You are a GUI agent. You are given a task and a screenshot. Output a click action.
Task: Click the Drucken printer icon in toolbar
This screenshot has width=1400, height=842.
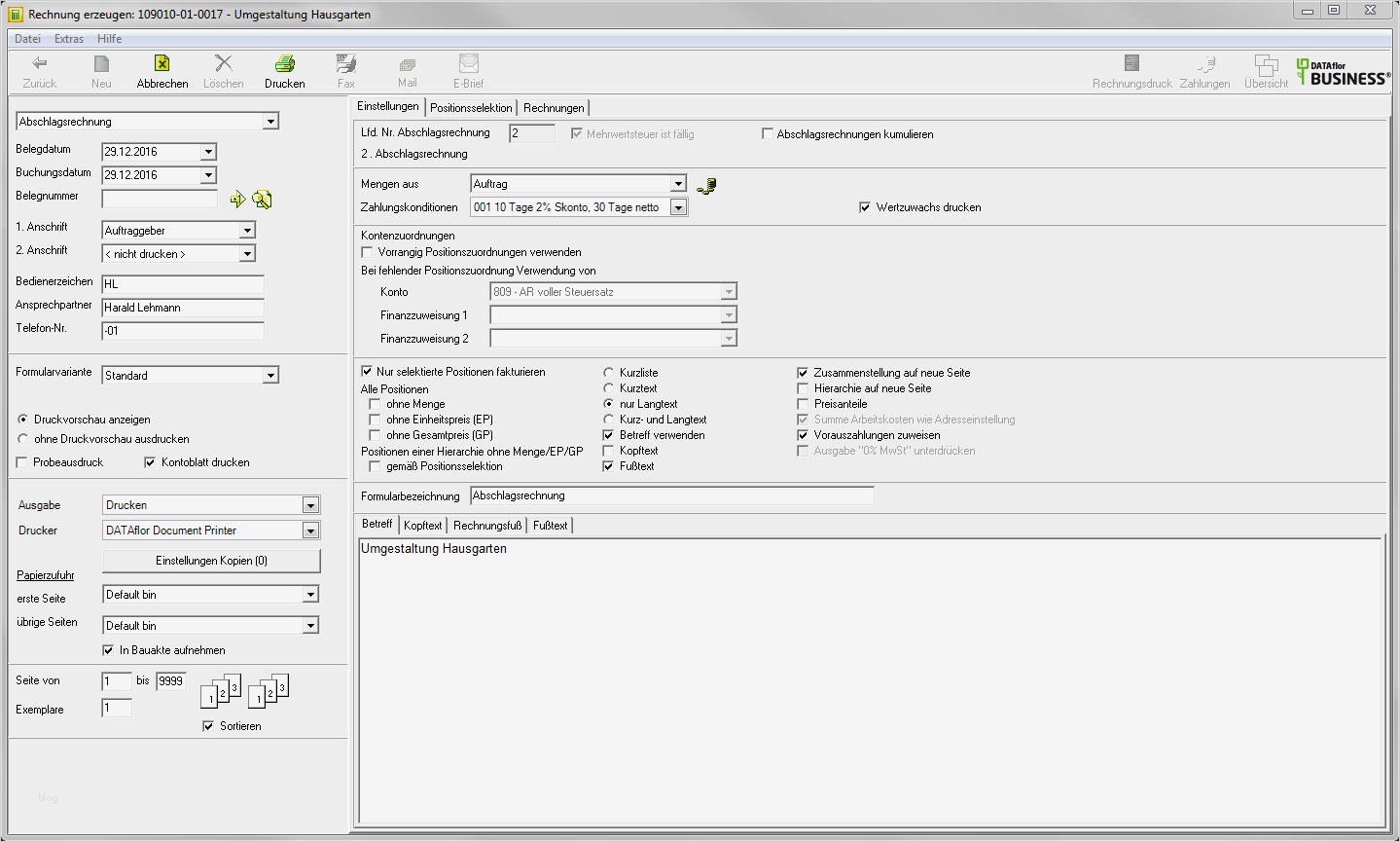coord(284,64)
